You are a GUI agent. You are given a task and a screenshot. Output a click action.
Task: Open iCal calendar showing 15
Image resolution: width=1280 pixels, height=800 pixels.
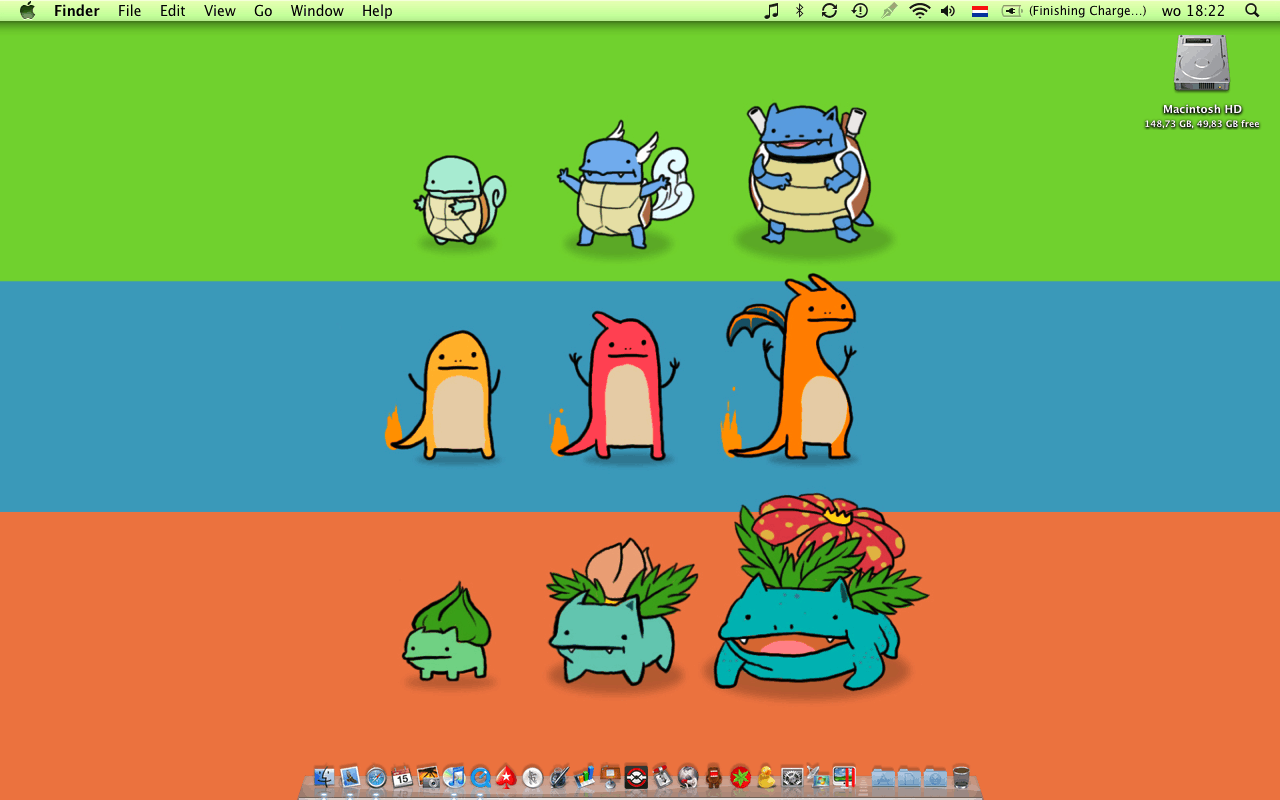click(402, 776)
